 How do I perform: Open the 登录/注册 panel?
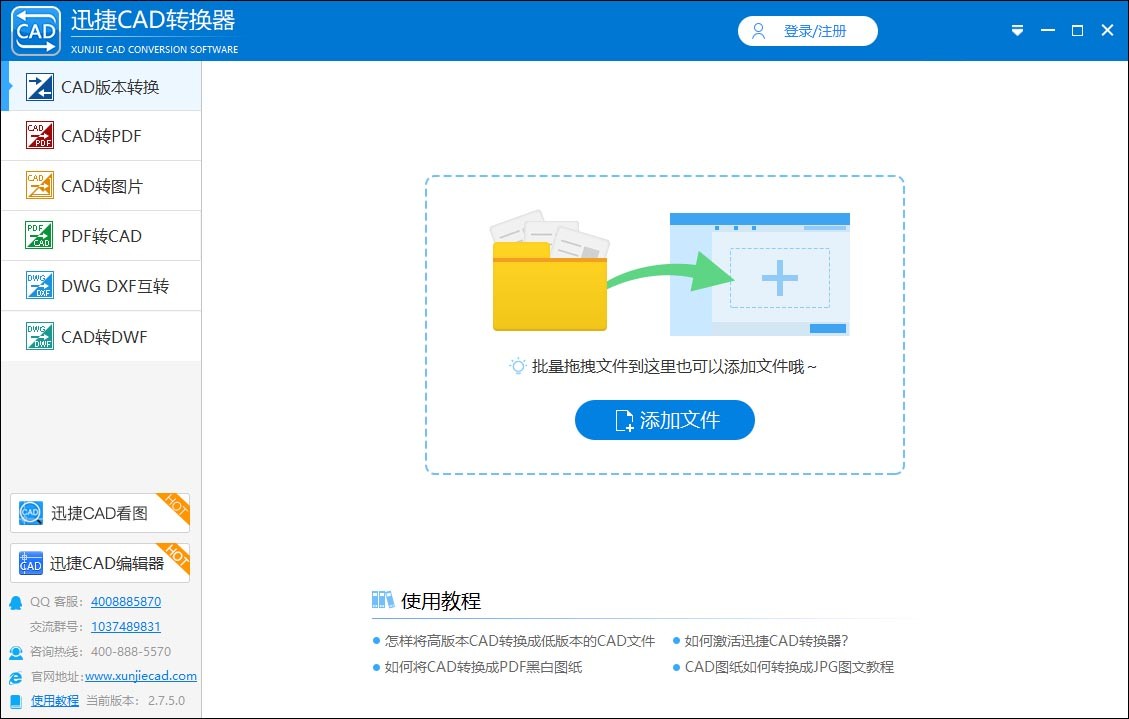pos(807,31)
